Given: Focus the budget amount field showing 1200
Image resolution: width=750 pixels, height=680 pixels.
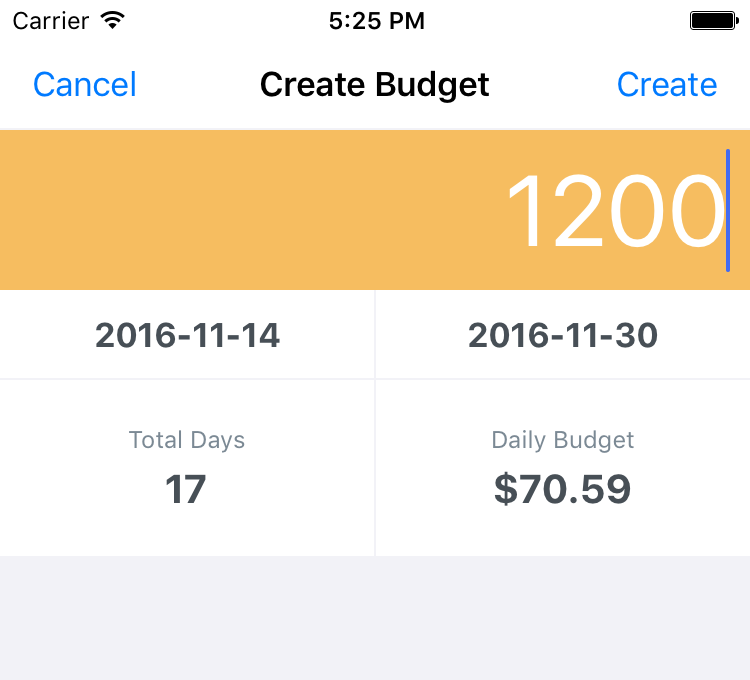Looking at the screenshot, I should pyautogui.click(x=613, y=212).
